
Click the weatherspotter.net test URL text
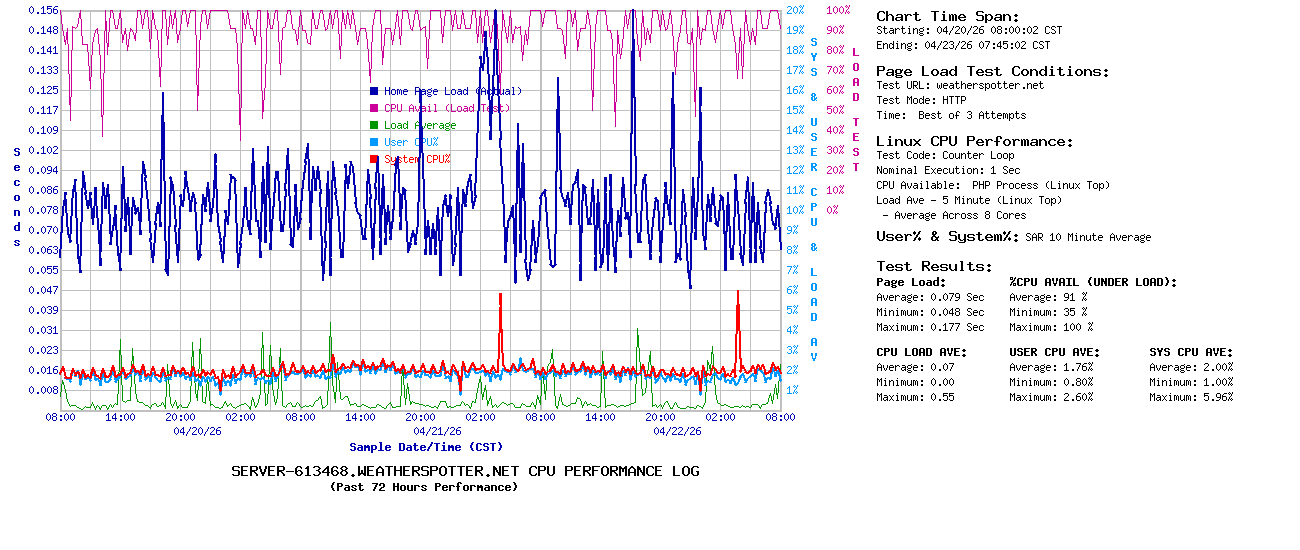[x=989, y=85]
